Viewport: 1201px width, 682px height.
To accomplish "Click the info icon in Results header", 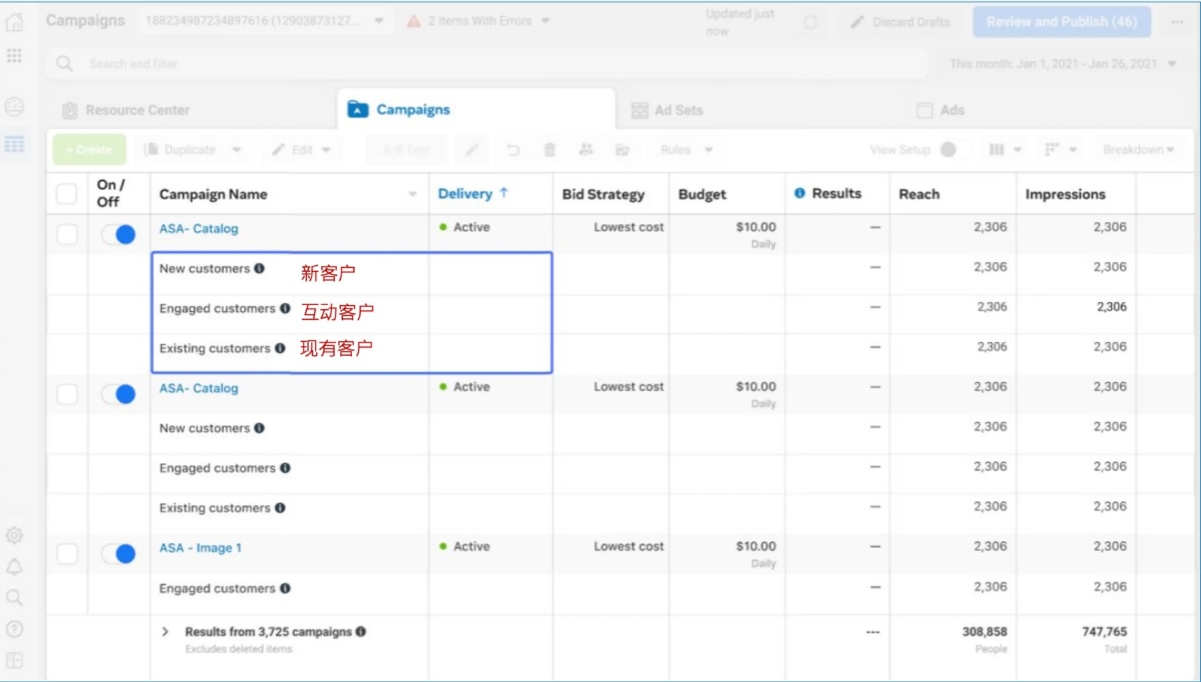I will coord(800,194).
